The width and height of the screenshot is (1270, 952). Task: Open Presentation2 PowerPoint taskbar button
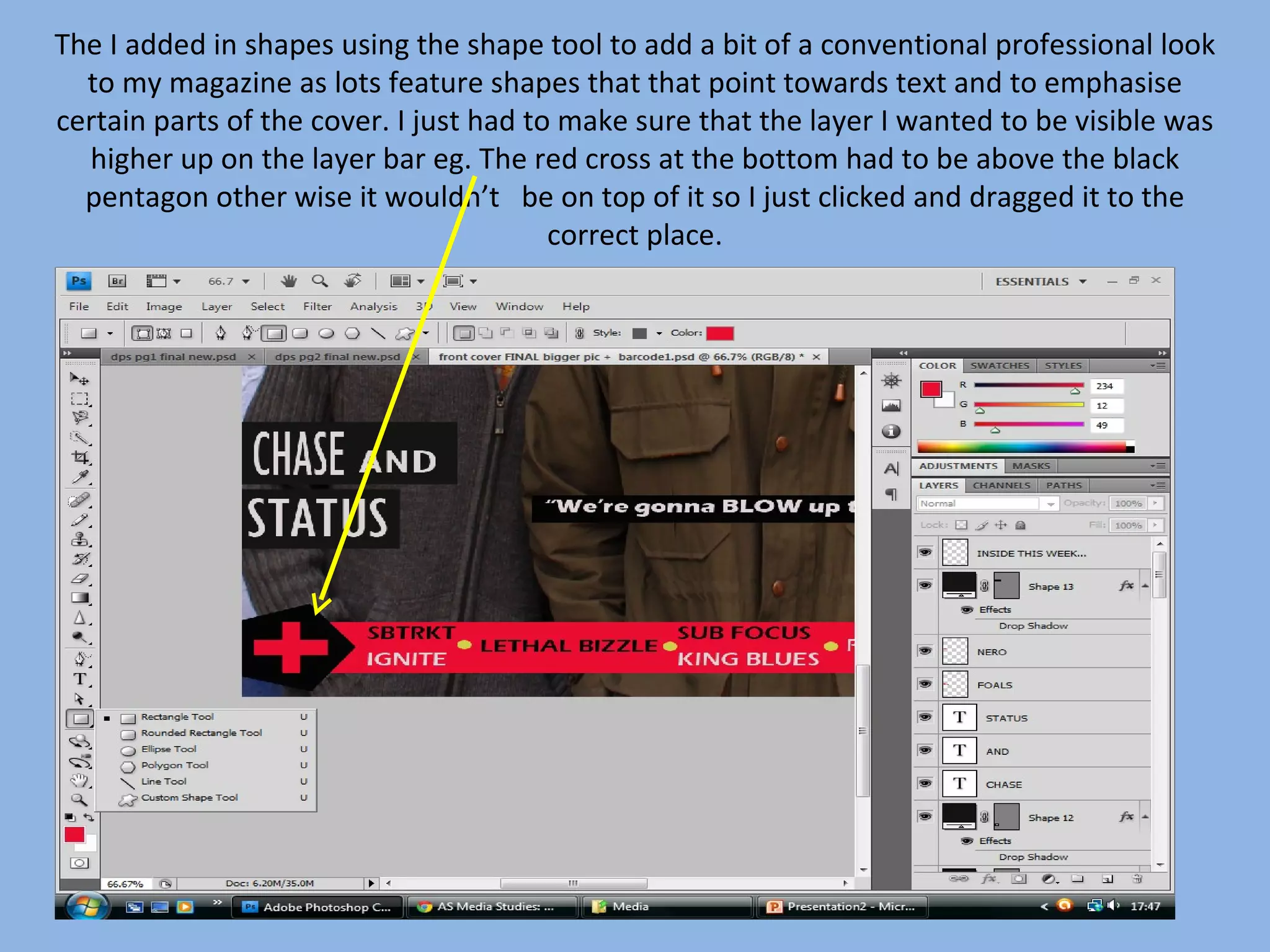[844, 907]
